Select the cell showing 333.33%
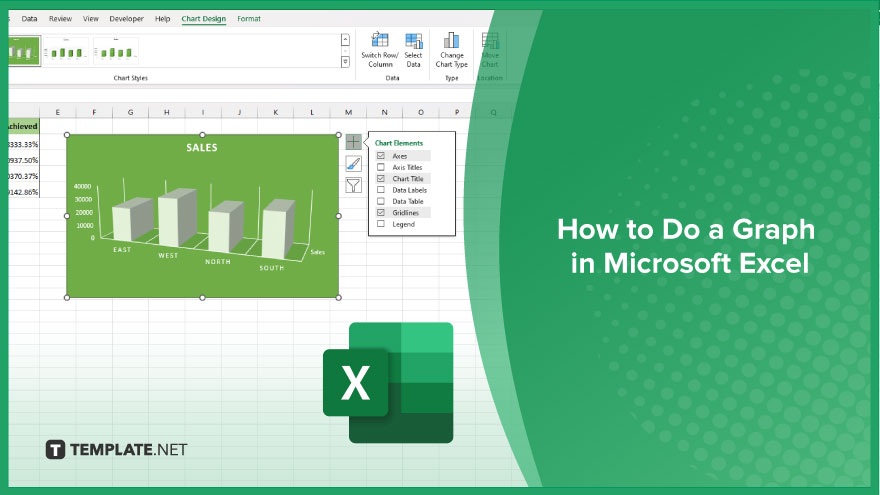 tap(24, 144)
